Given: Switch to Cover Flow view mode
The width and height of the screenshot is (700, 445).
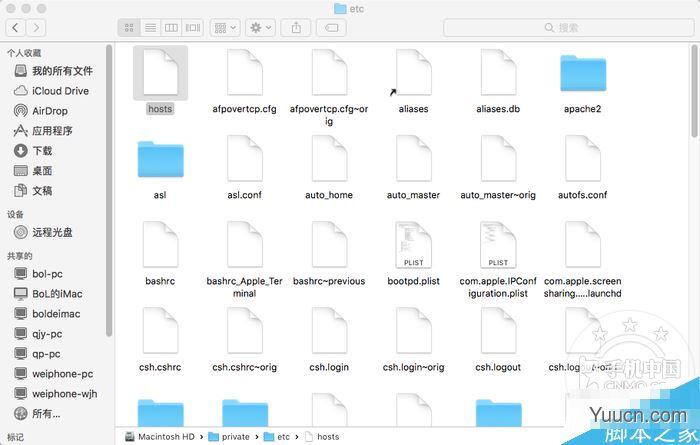Looking at the screenshot, I should 193,28.
